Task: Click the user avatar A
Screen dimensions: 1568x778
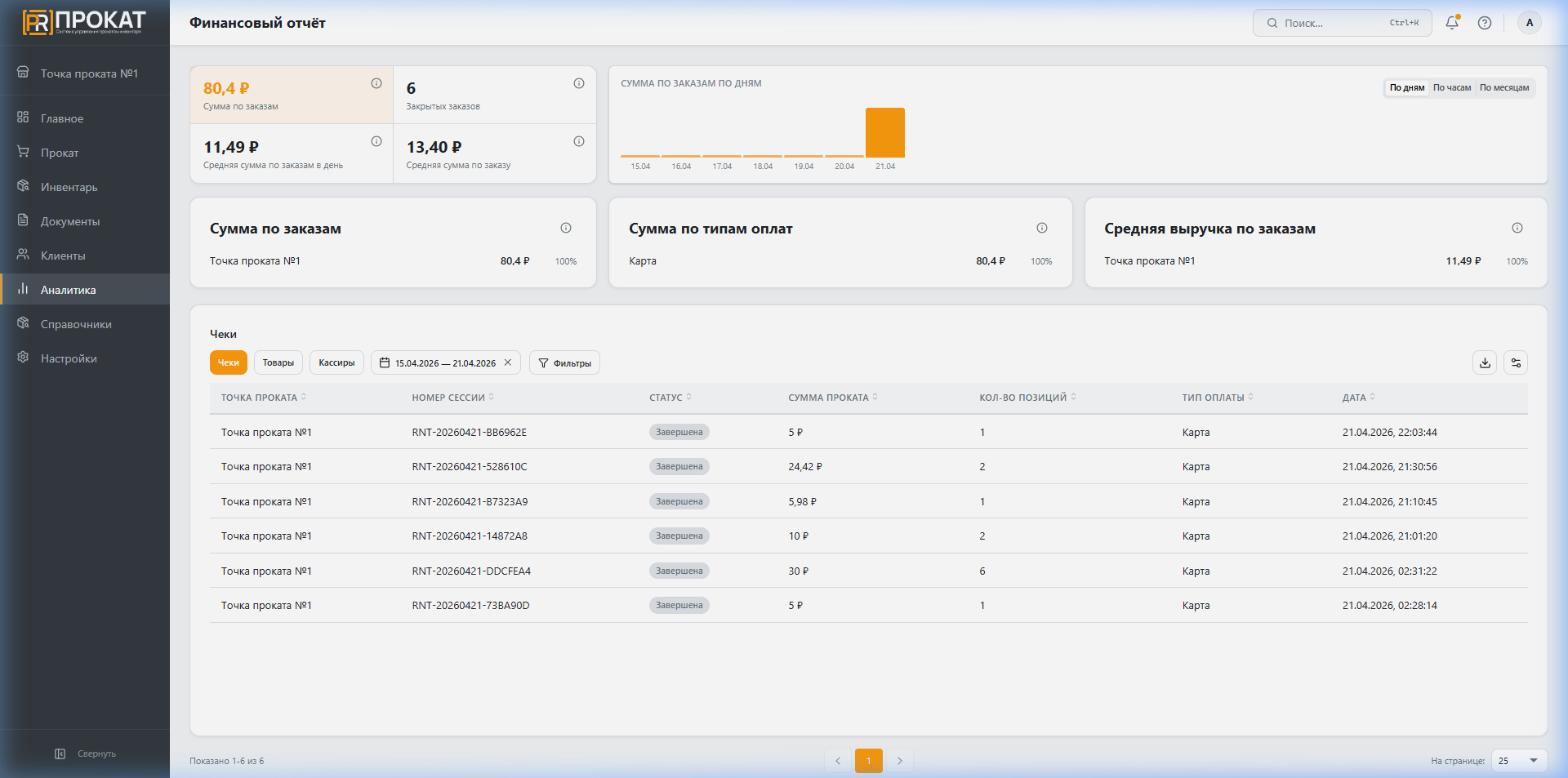Action: point(1530,23)
